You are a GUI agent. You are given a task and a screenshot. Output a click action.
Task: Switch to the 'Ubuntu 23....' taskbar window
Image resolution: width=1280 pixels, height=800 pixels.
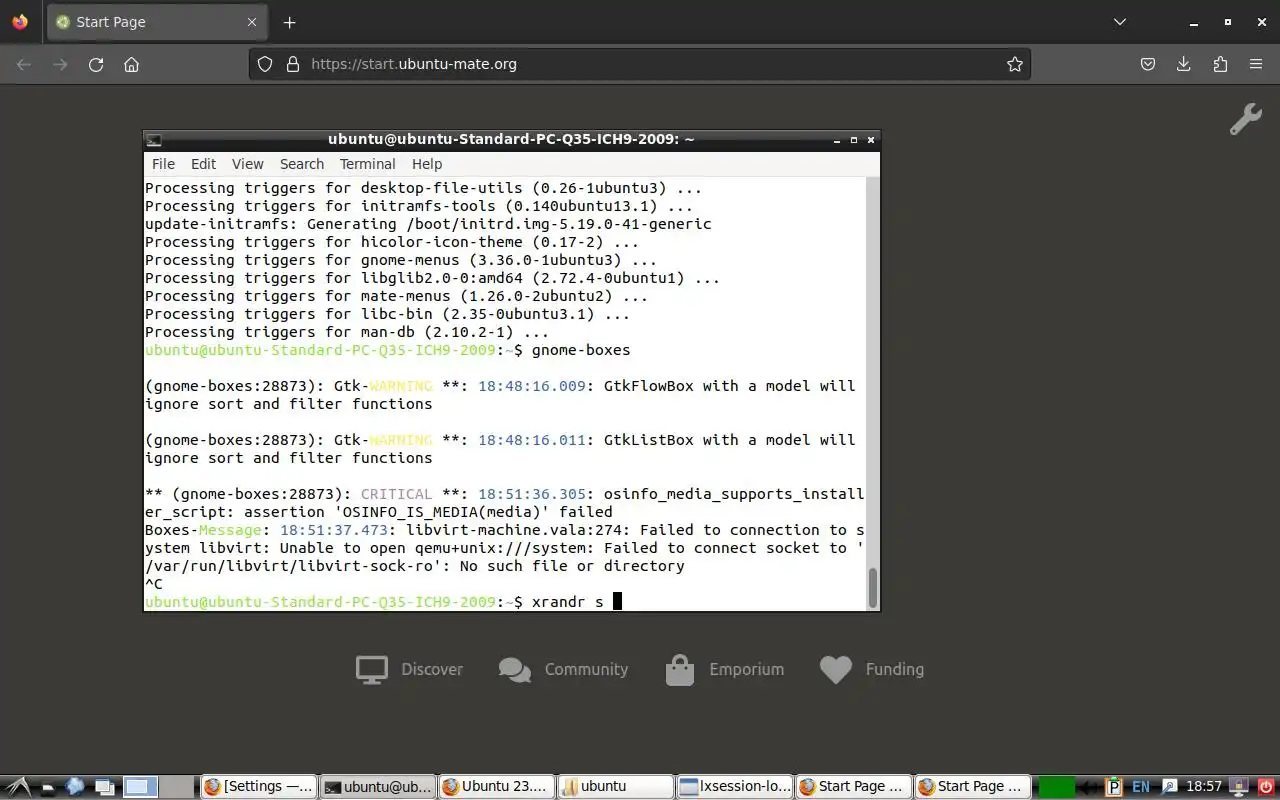497,787
